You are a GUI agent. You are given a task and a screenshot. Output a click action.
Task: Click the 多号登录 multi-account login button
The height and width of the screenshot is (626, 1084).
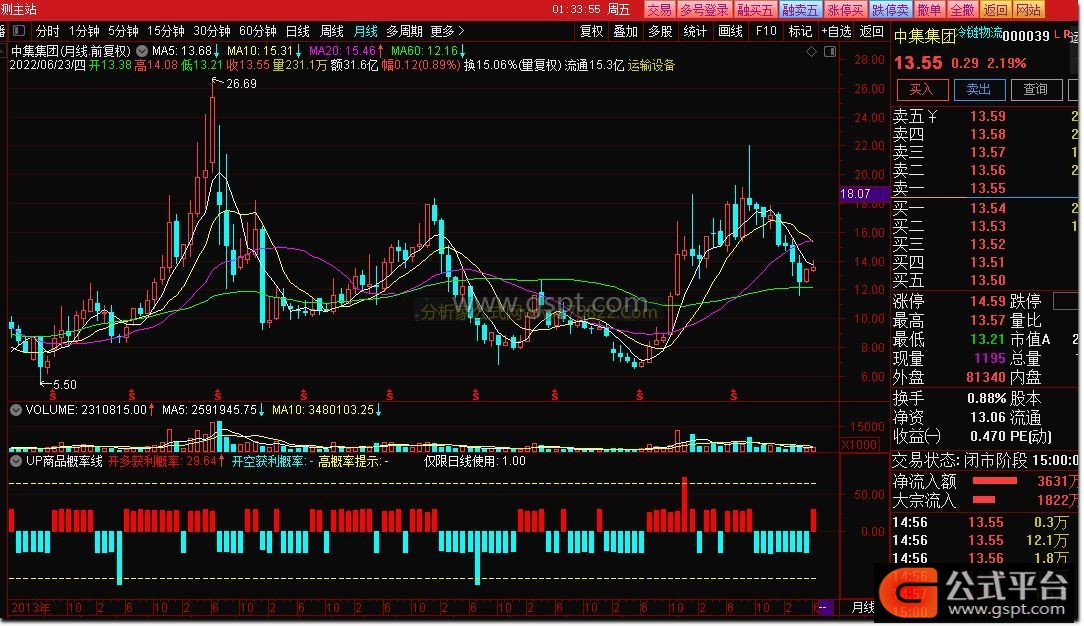tap(704, 10)
